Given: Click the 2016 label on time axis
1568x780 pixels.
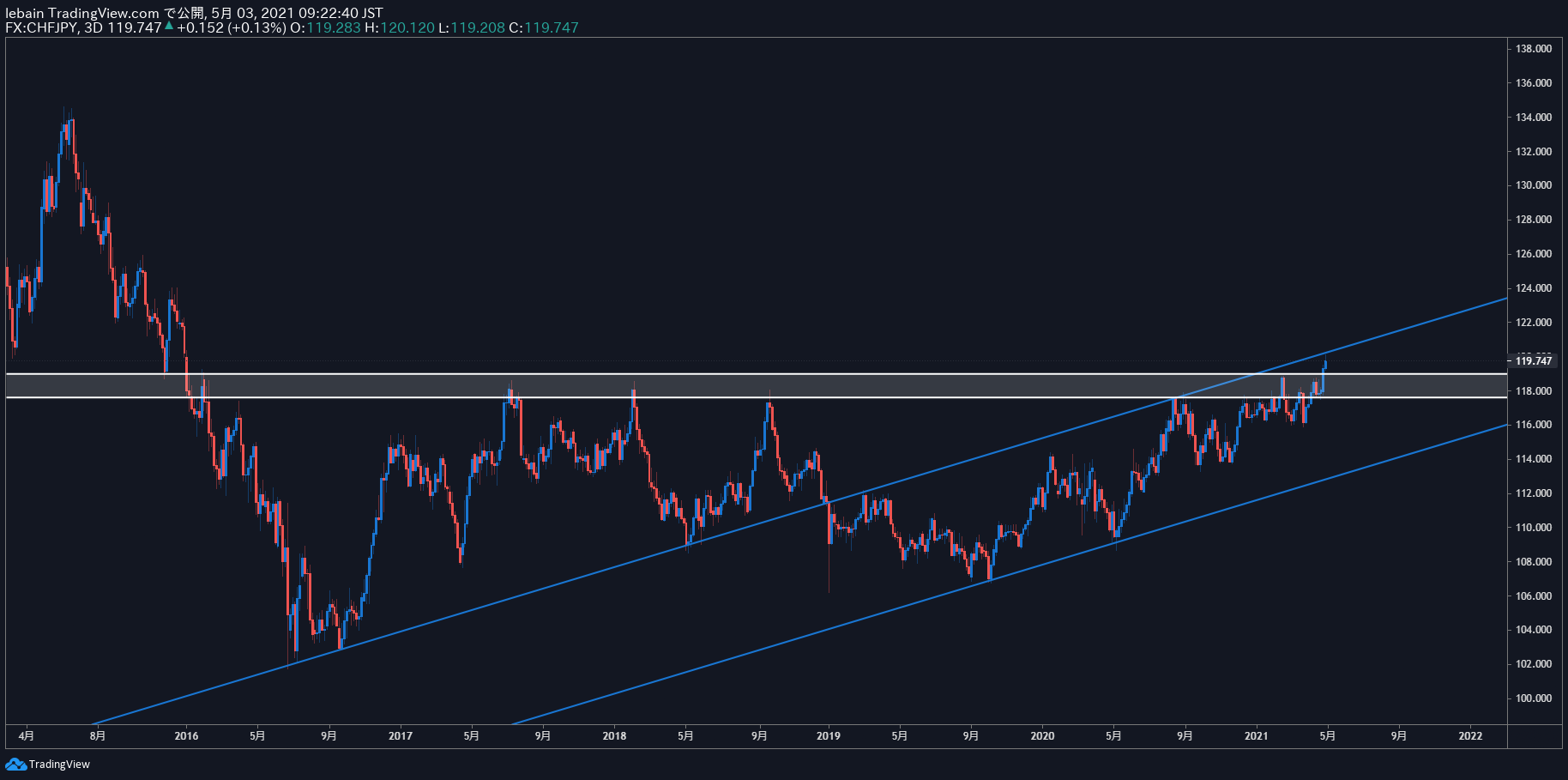Looking at the screenshot, I should (x=186, y=735).
